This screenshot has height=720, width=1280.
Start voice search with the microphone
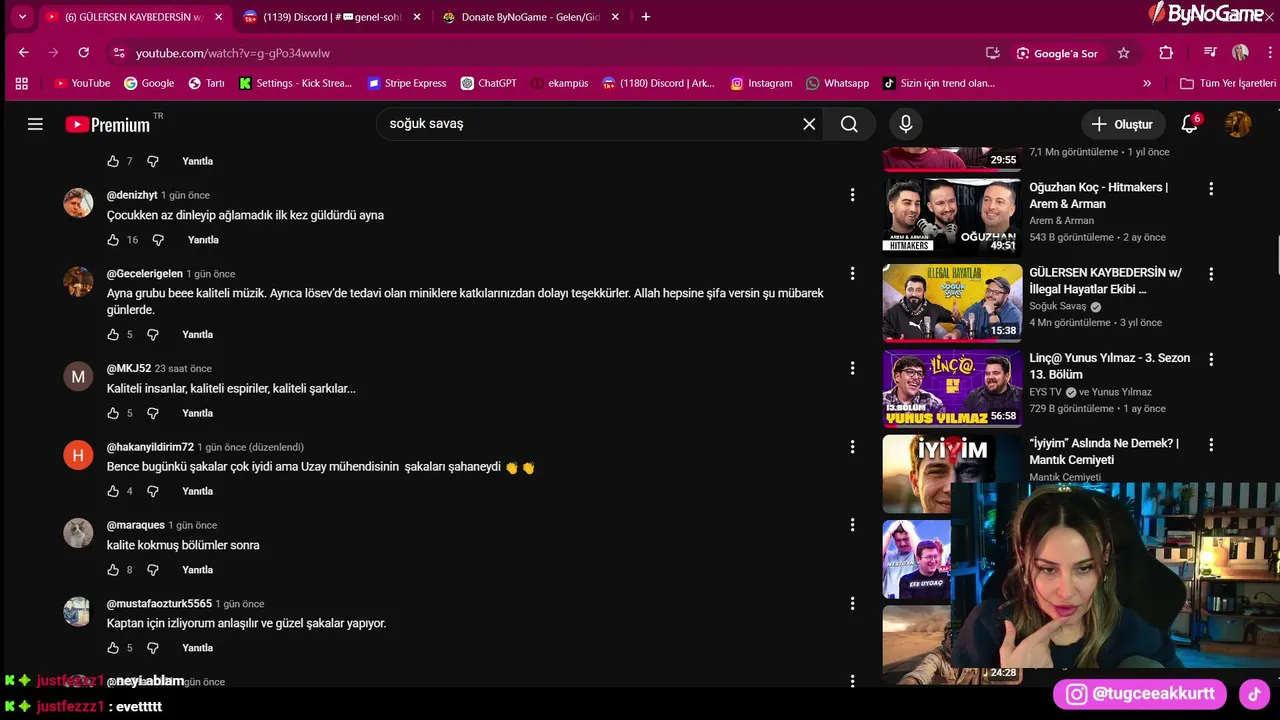(x=906, y=124)
